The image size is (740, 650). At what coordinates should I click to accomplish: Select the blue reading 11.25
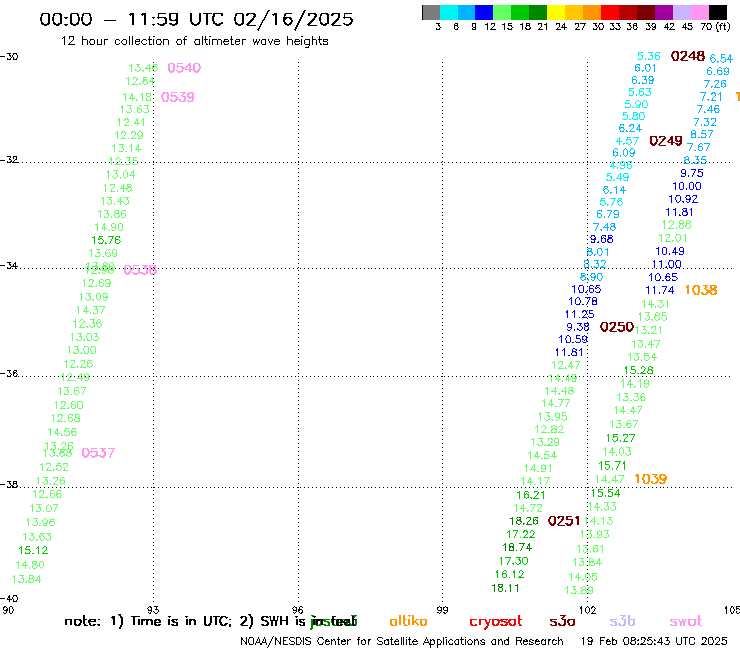coord(580,314)
